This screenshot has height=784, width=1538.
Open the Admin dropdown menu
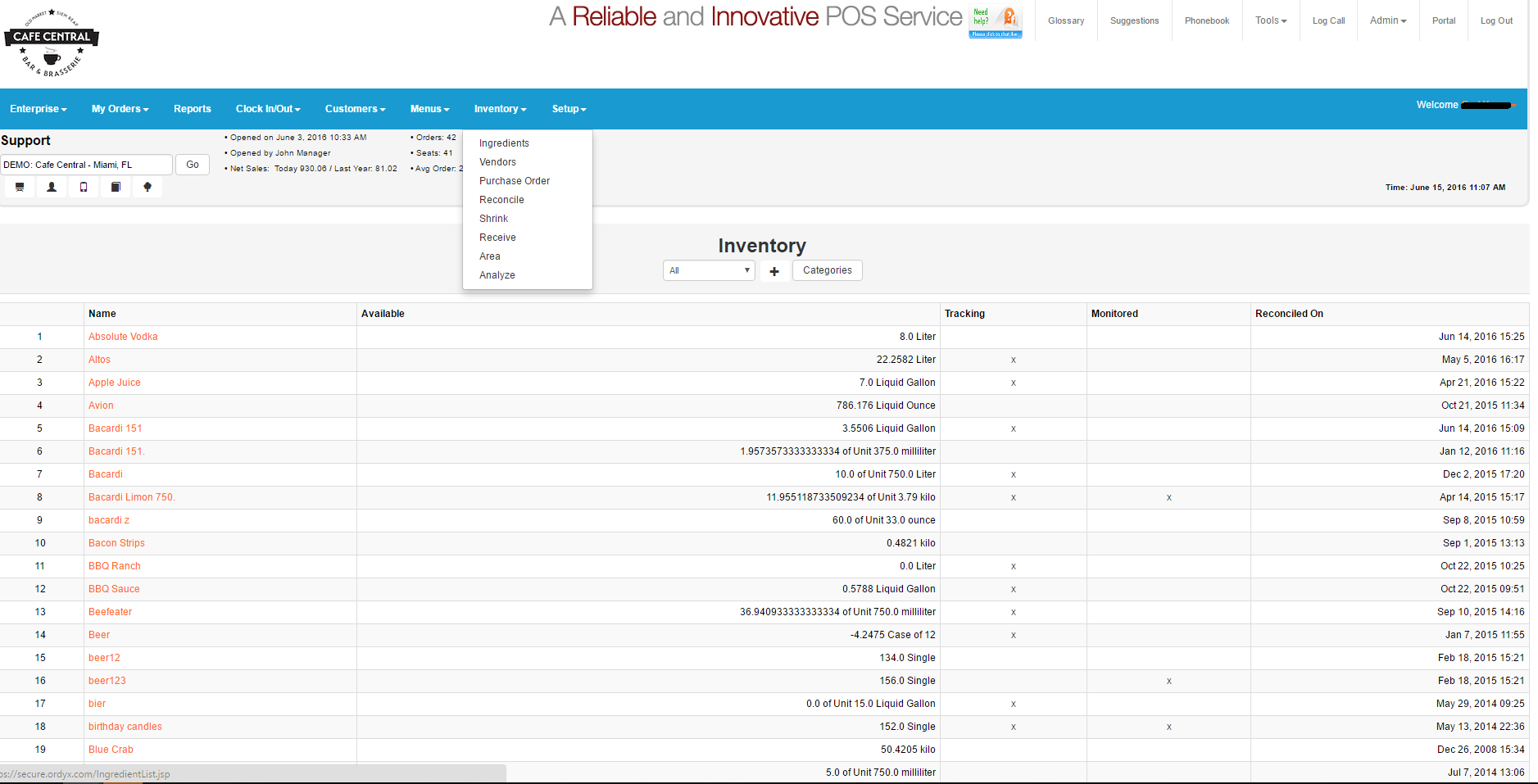1388,20
